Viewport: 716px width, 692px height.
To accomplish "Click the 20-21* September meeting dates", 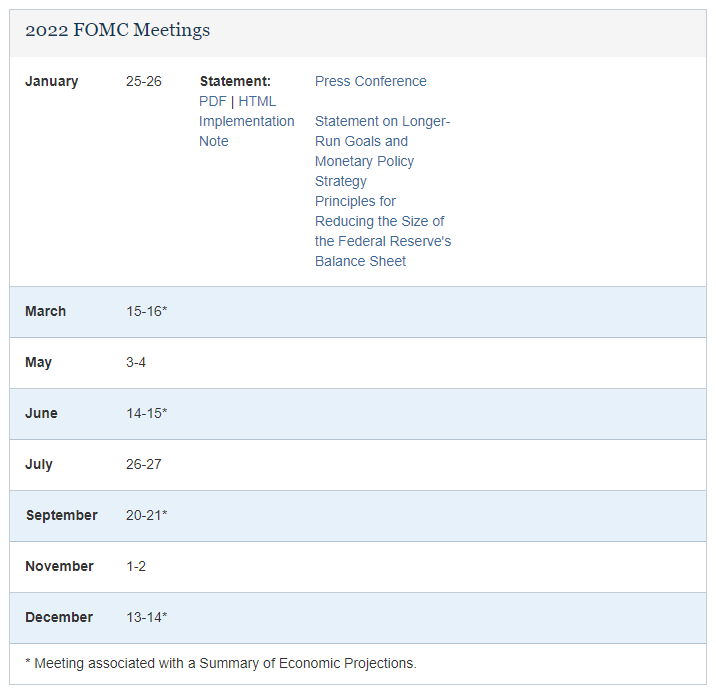I will [x=146, y=515].
